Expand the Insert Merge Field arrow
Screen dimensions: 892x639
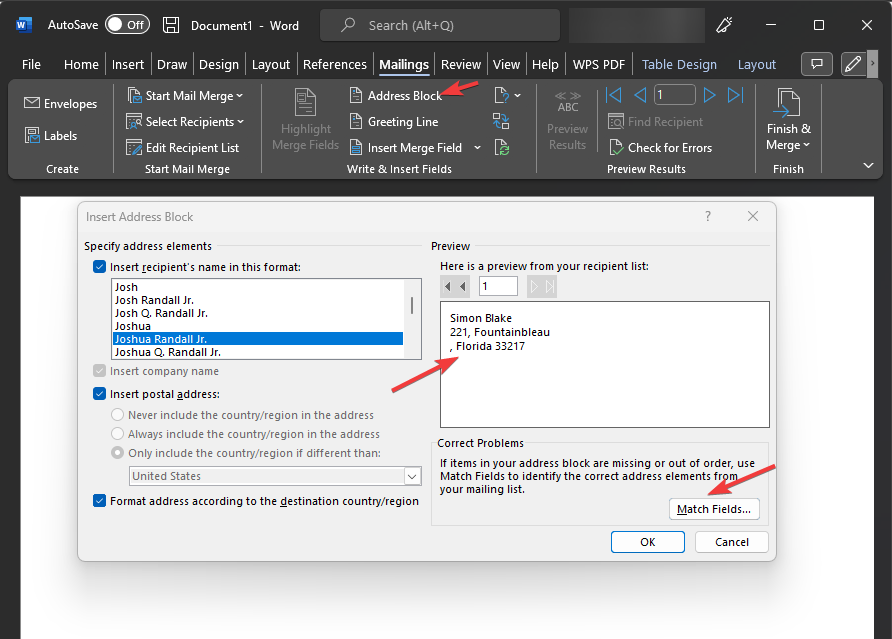pyautogui.click(x=477, y=148)
